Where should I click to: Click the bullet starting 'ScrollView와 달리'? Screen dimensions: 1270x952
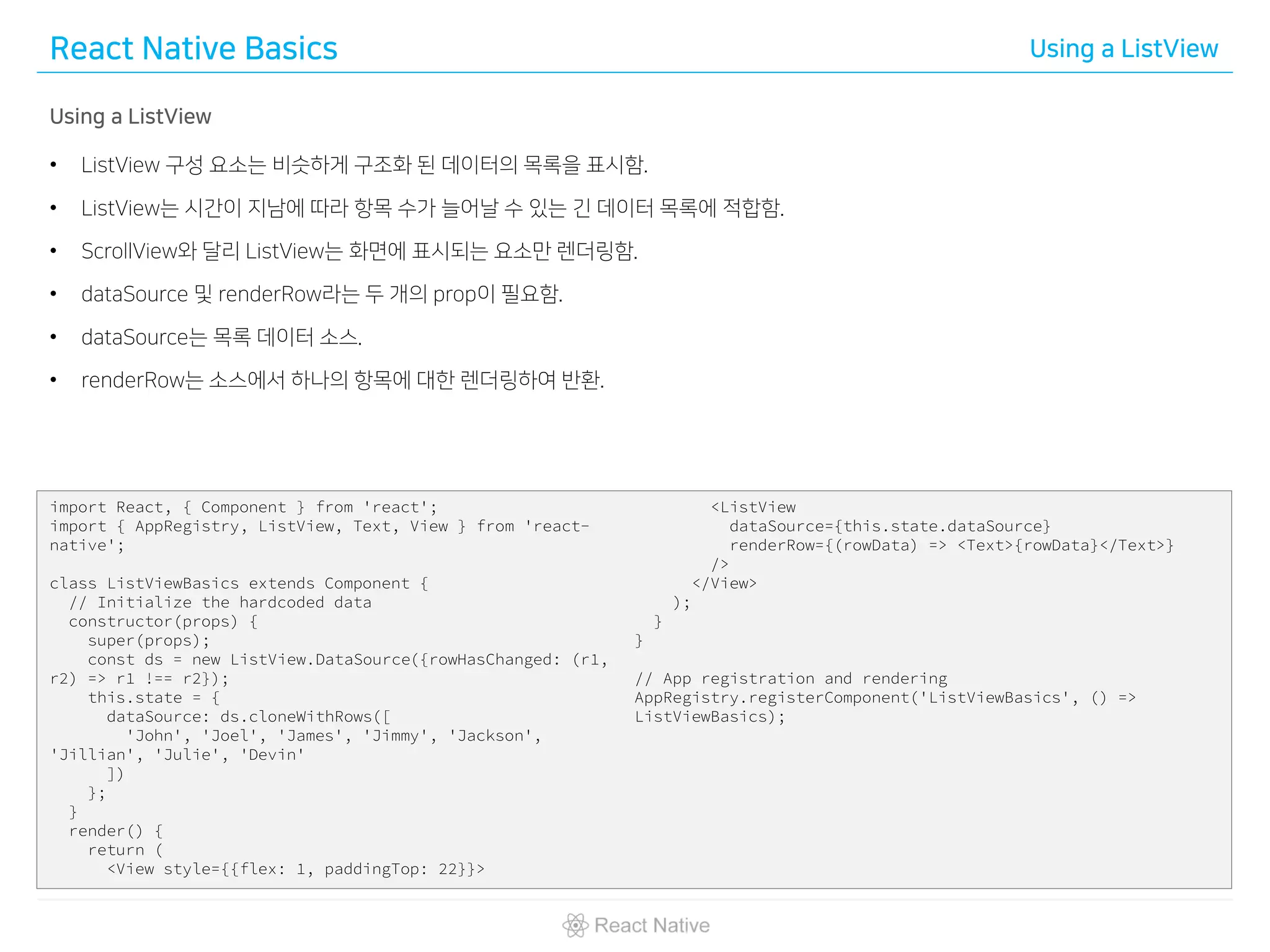[x=360, y=251]
